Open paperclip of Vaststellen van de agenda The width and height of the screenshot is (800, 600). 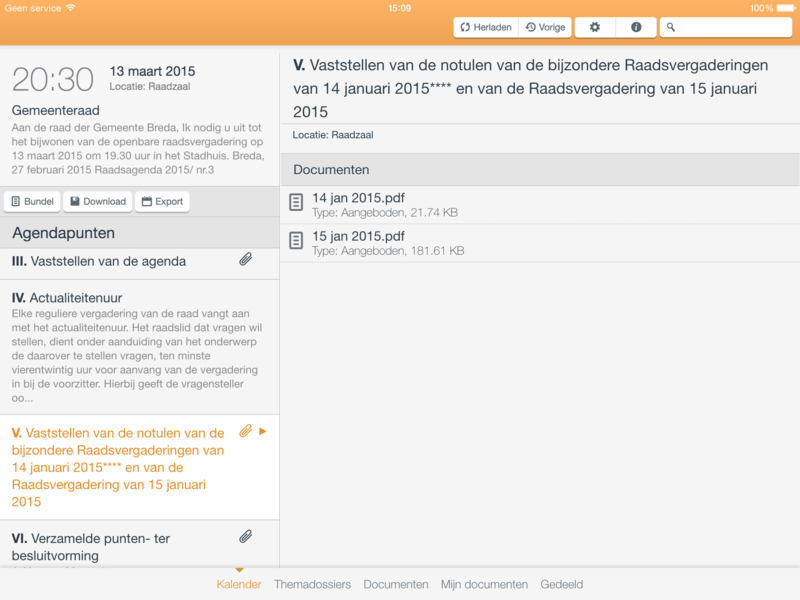[x=245, y=259]
